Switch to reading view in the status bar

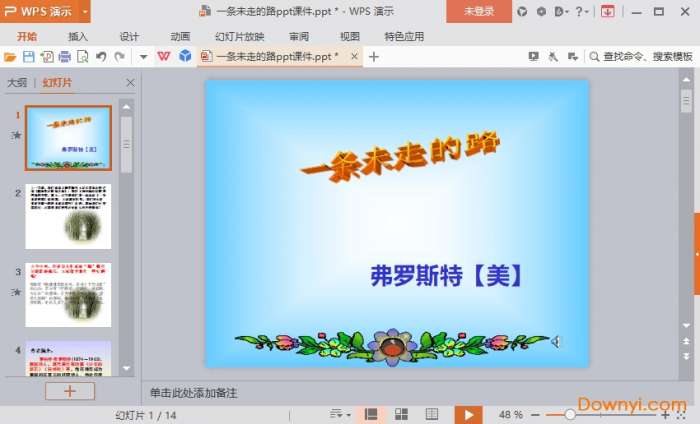(x=432, y=415)
